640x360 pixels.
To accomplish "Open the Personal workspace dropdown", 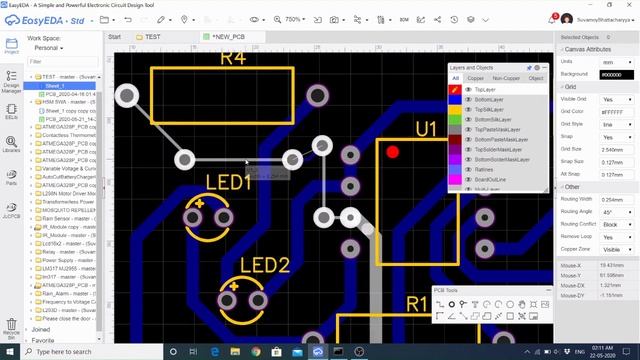I will click(x=49, y=48).
